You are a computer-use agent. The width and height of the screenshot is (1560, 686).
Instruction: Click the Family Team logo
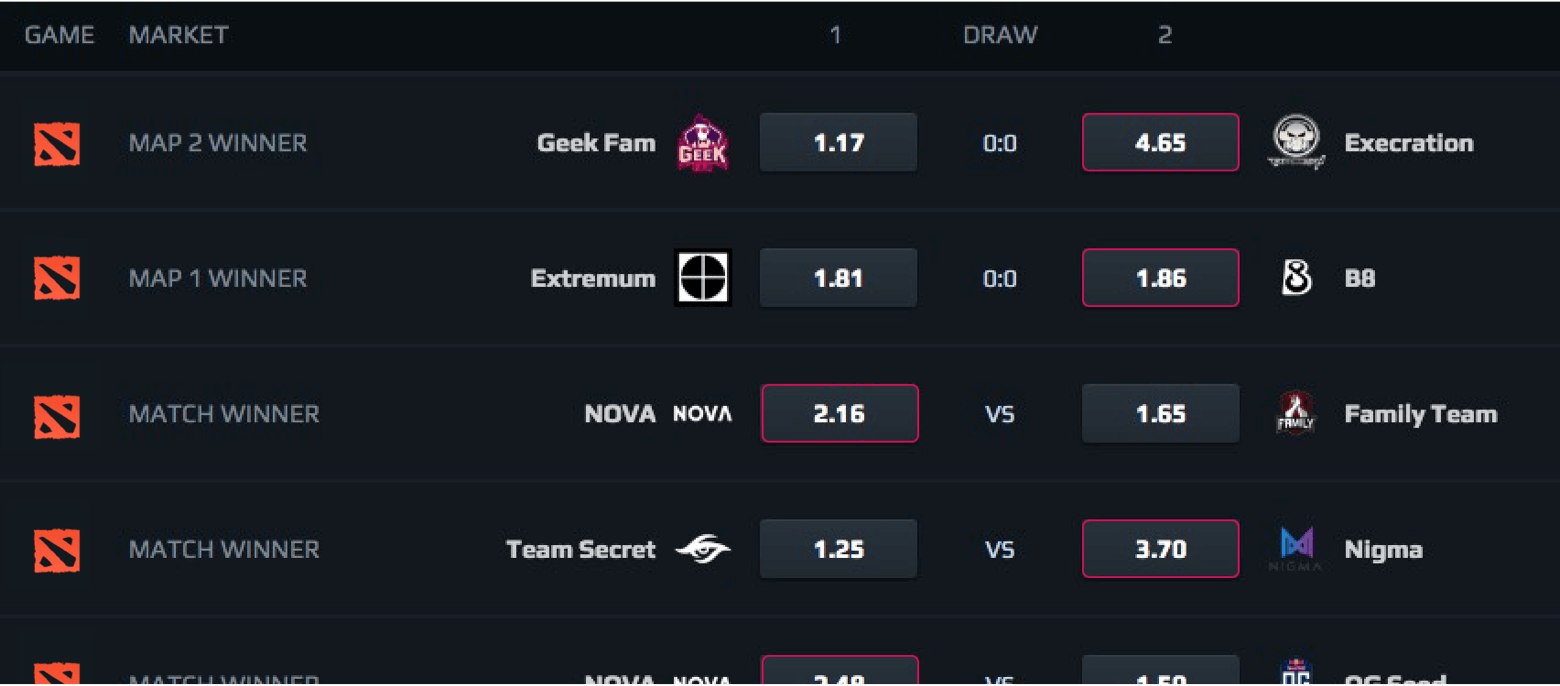click(1297, 413)
